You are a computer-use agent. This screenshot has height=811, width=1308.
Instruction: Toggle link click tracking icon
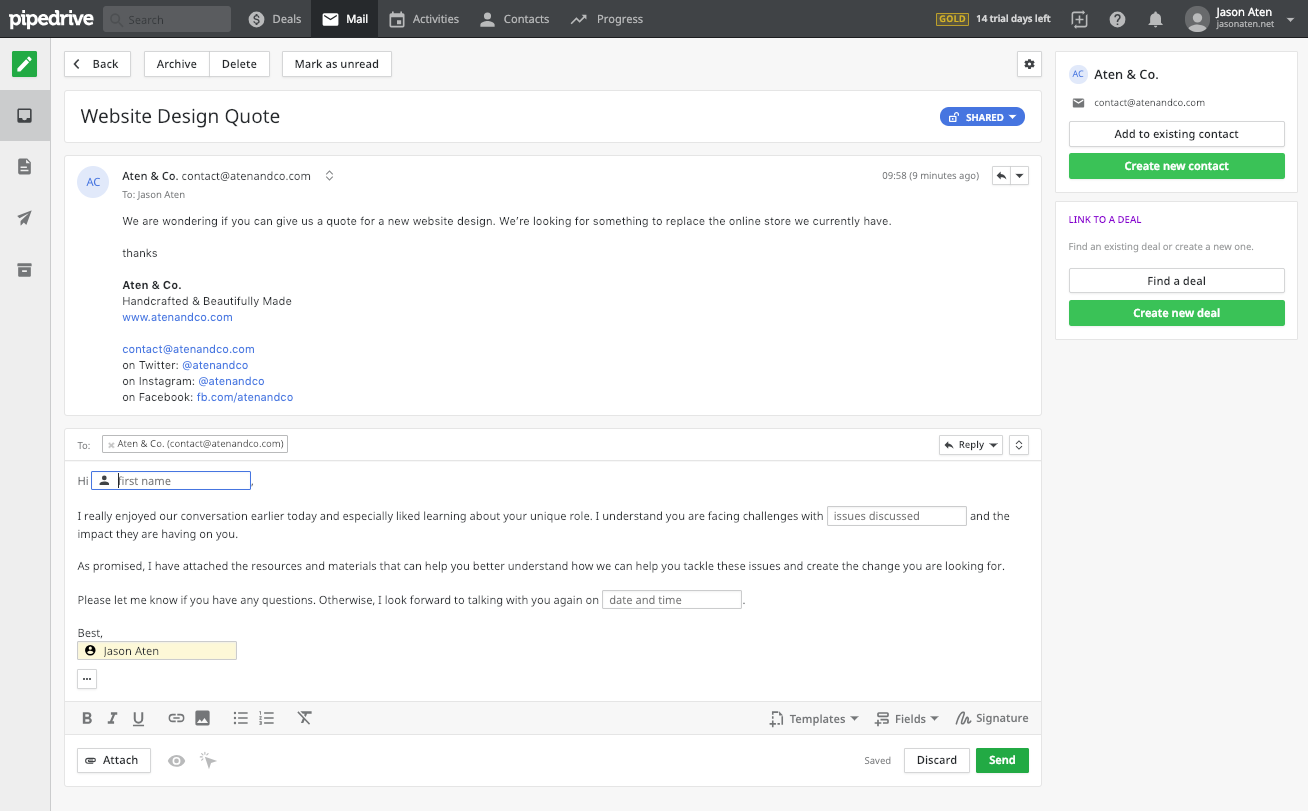pyautogui.click(x=208, y=761)
